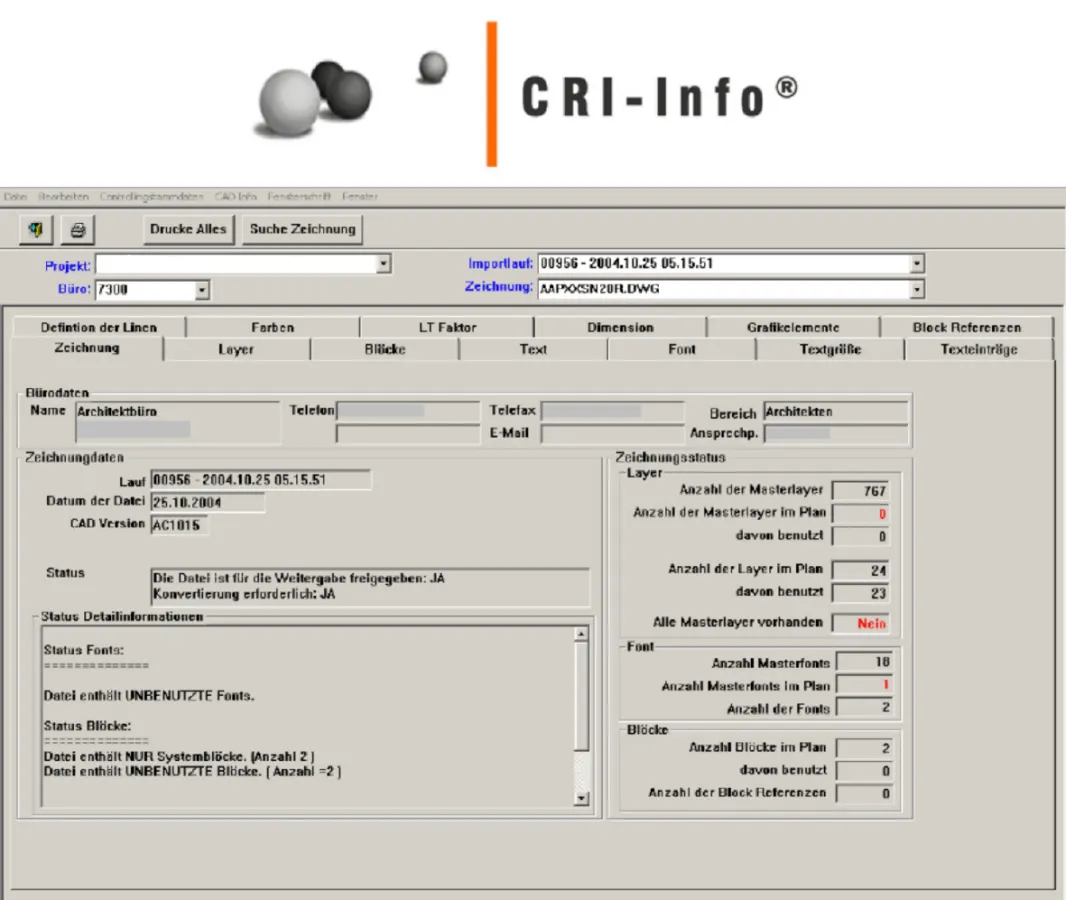
Task: Switch to the Layer tab
Action: pos(237,349)
